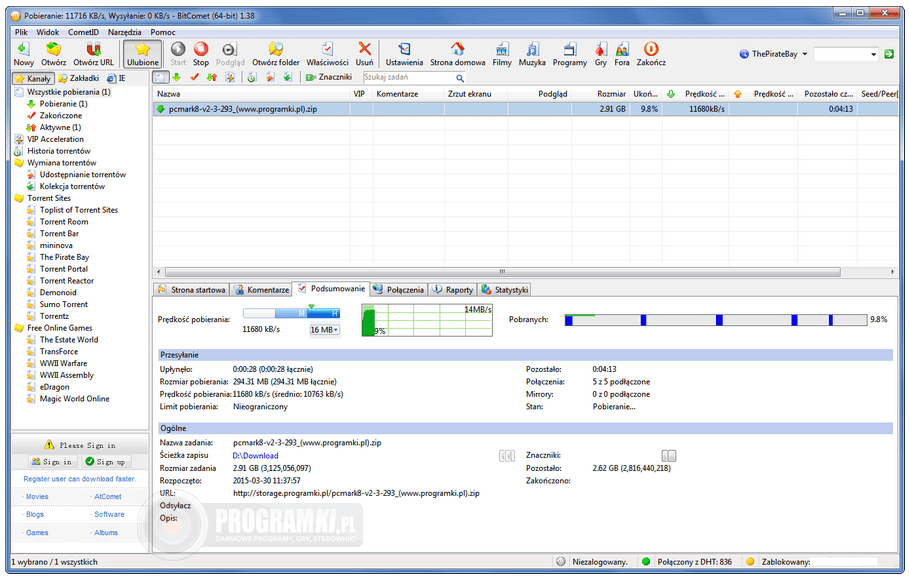Delete the task with Usuń
This screenshot has width=909, height=579.
tap(365, 54)
